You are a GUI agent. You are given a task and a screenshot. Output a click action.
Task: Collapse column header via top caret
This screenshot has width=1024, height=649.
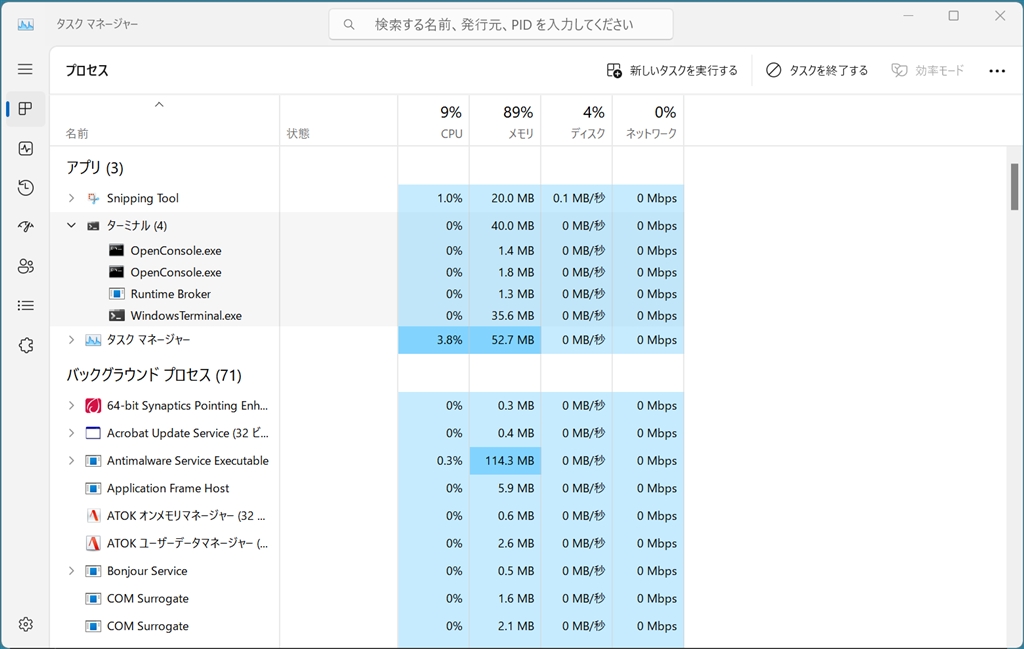(x=159, y=104)
